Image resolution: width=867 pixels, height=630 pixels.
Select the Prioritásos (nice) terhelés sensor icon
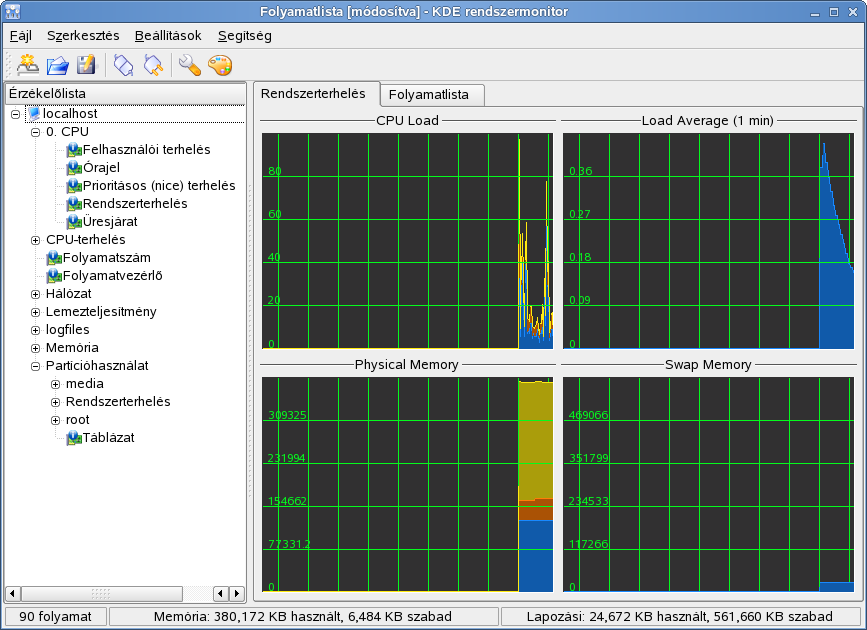[x=74, y=186]
